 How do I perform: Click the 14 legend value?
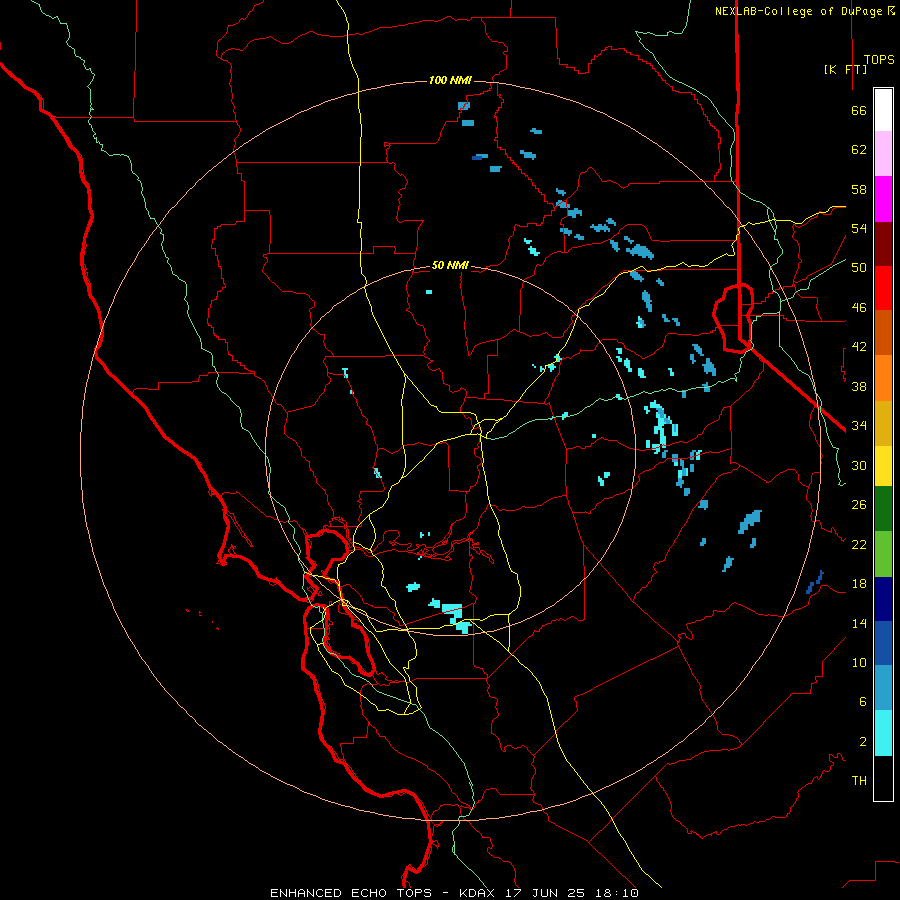coord(859,623)
